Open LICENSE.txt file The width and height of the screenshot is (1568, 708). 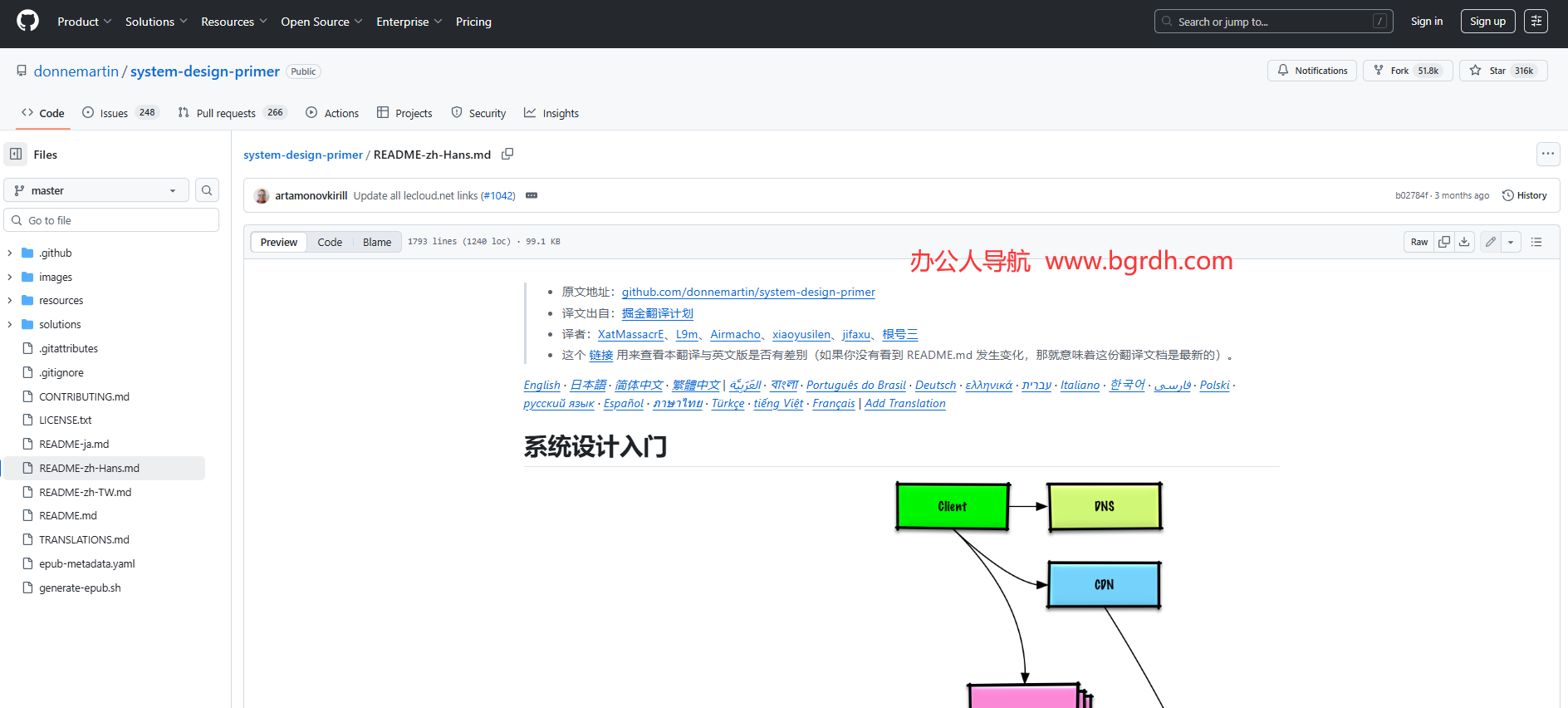tap(66, 420)
